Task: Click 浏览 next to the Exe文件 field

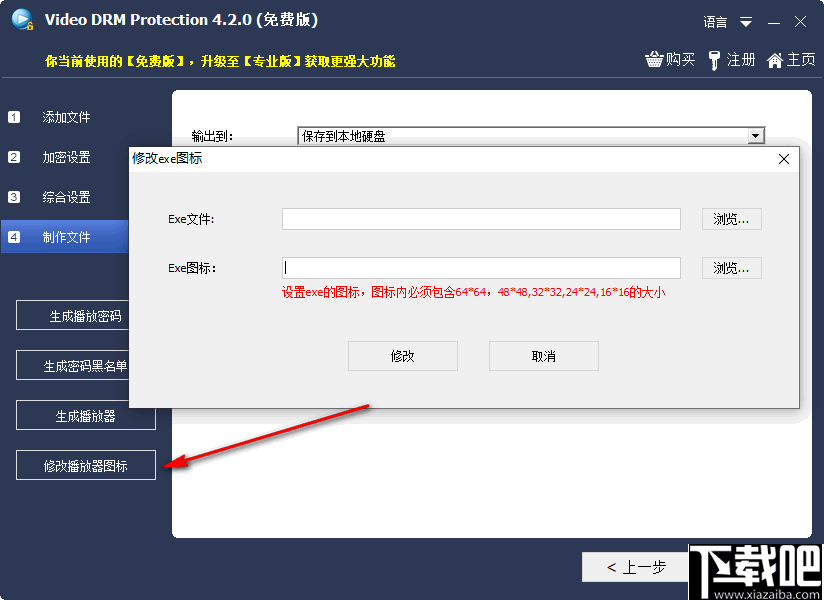Action: [x=731, y=218]
